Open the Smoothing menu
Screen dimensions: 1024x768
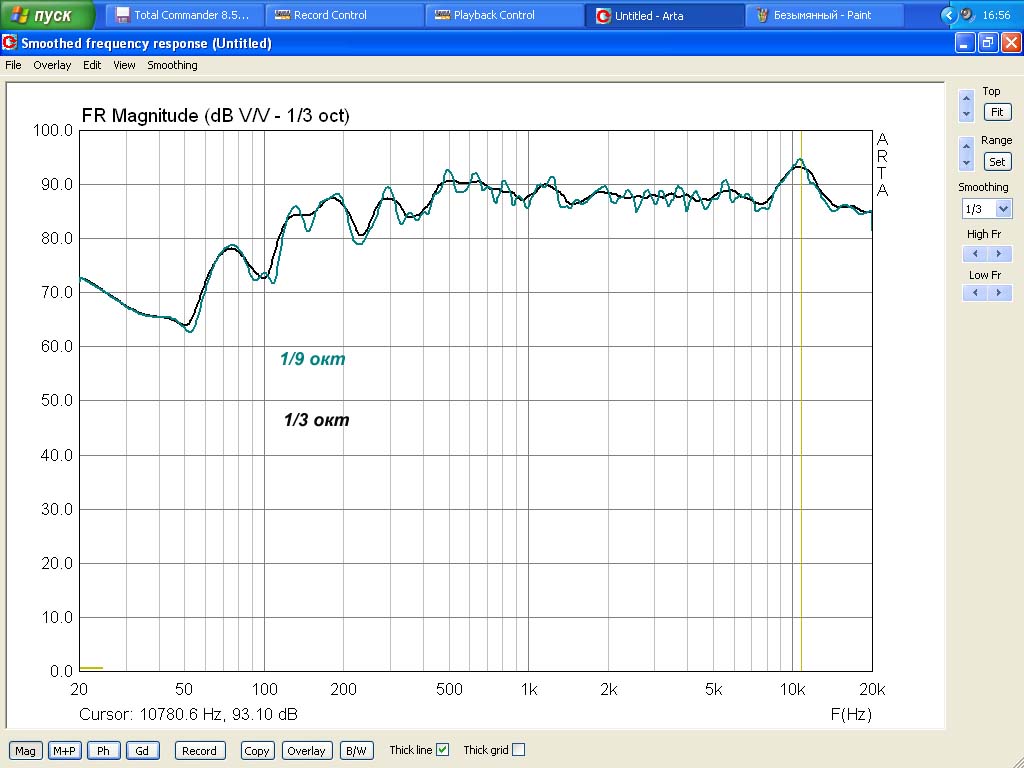coord(172,65)
